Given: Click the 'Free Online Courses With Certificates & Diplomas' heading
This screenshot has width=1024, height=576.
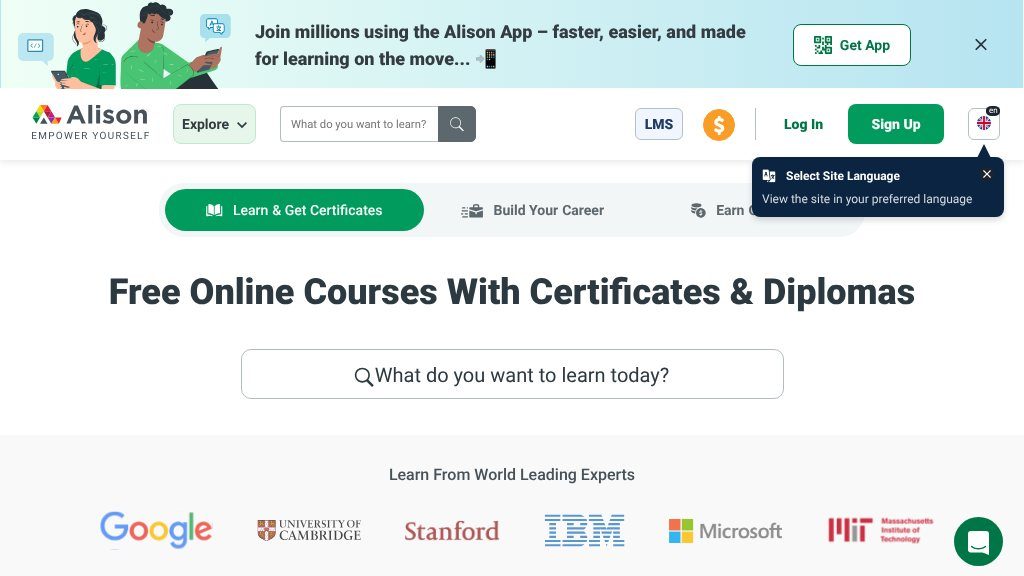Looking at the screenshot, I should (x=511, y=292).
